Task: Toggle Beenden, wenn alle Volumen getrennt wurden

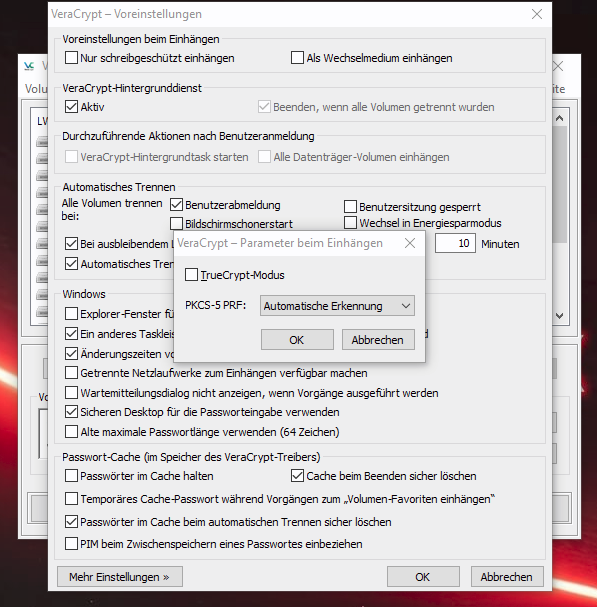Action: 264,106
